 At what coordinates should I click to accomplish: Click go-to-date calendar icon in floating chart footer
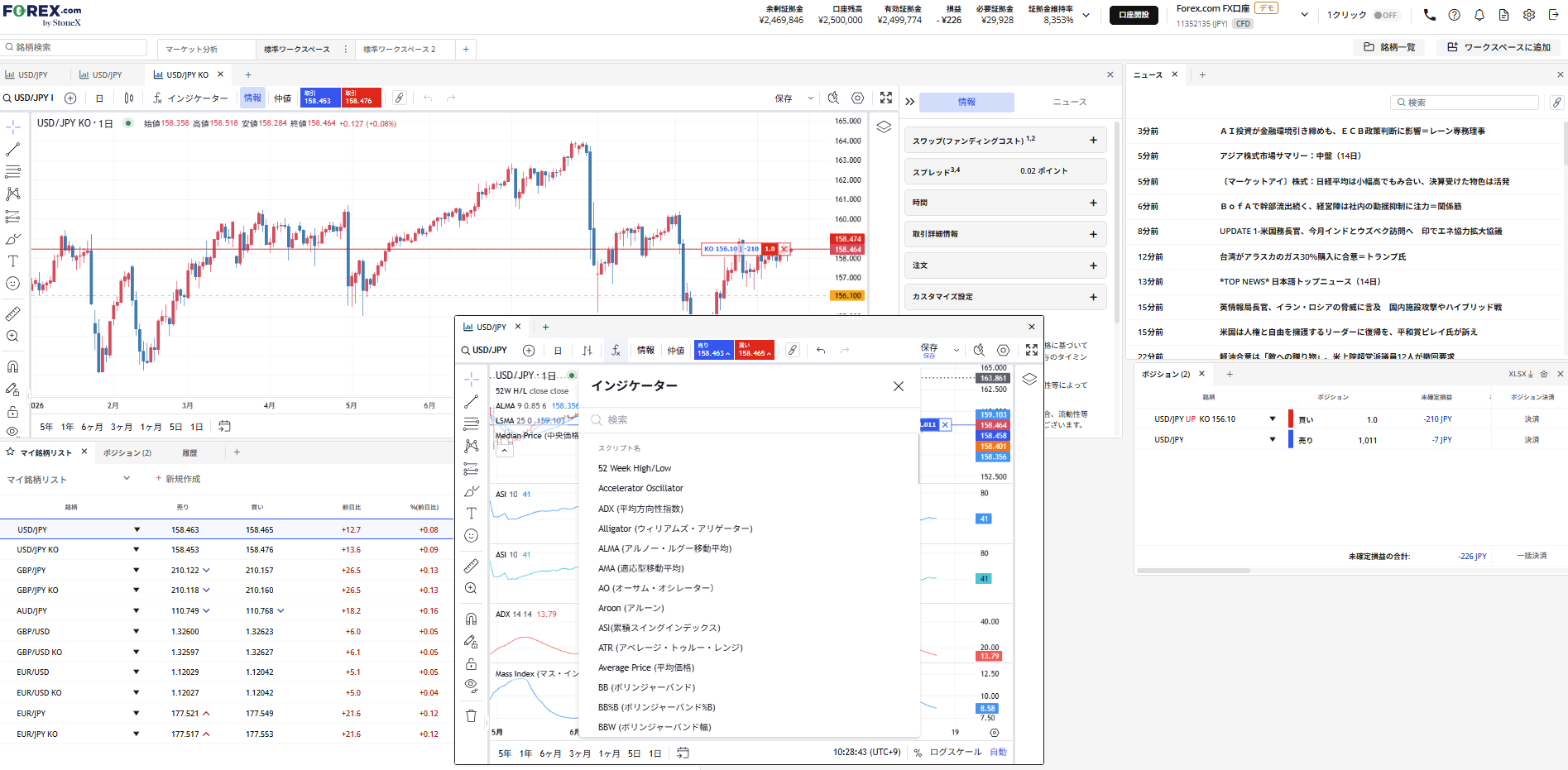click(x=683, y=753)
